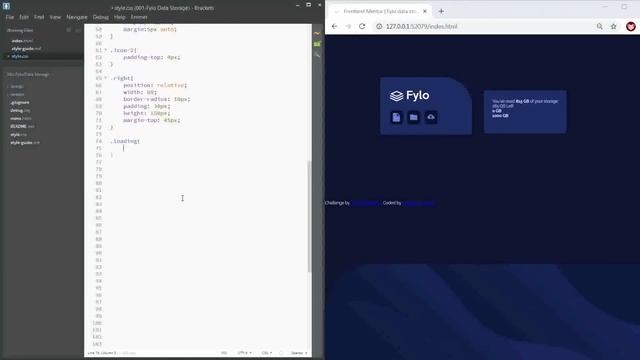Click the document icon under Fylo logo
Screen dimensions: 640x360
[396, 117]
